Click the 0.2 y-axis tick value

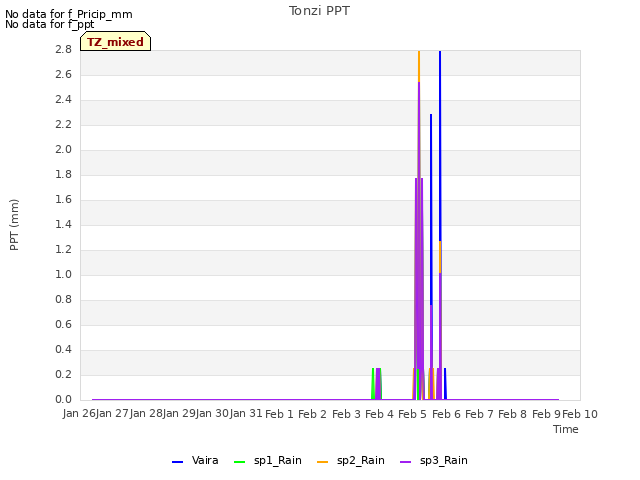[63, 374]
